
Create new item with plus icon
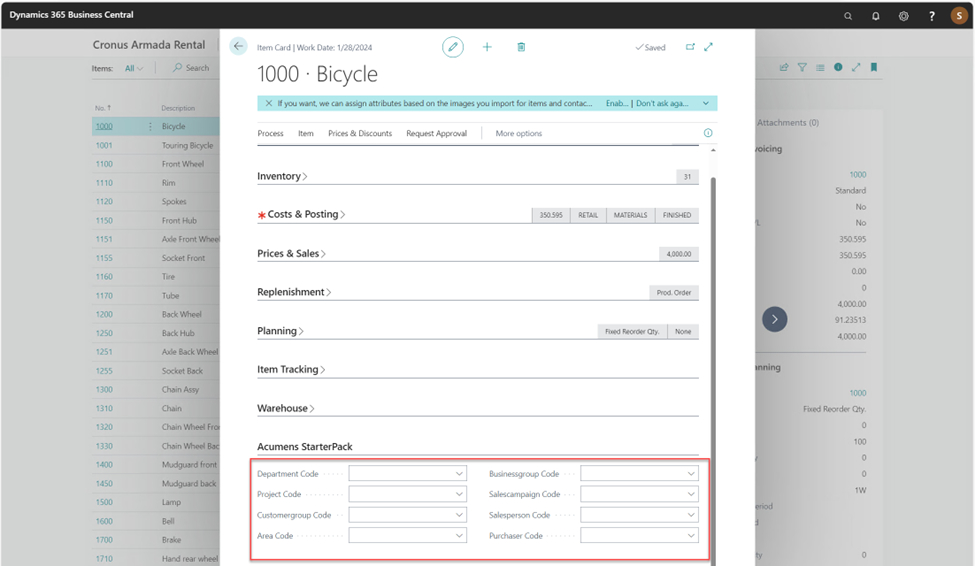coord(487,47)
